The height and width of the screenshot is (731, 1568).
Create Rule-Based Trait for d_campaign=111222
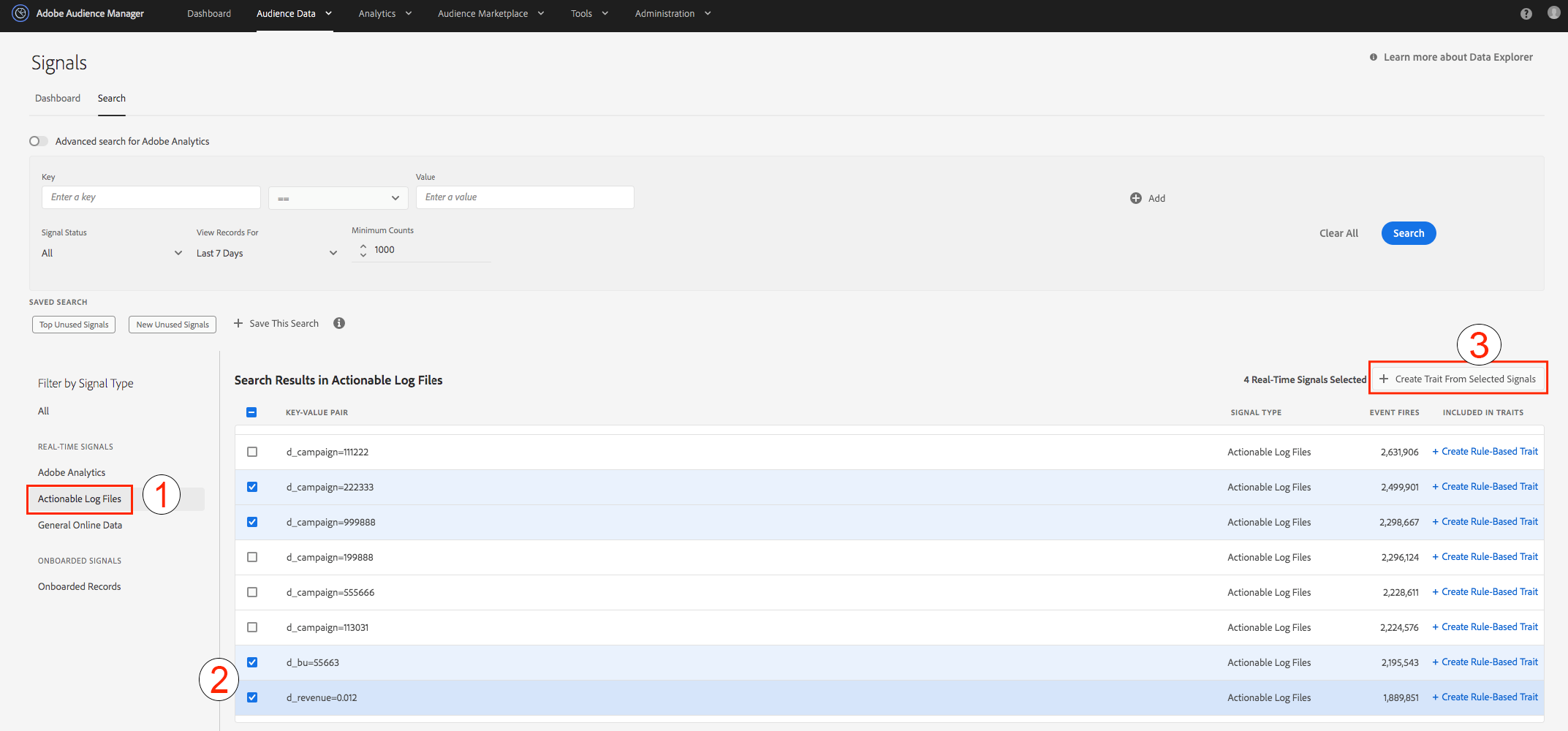click(1485, 452)
